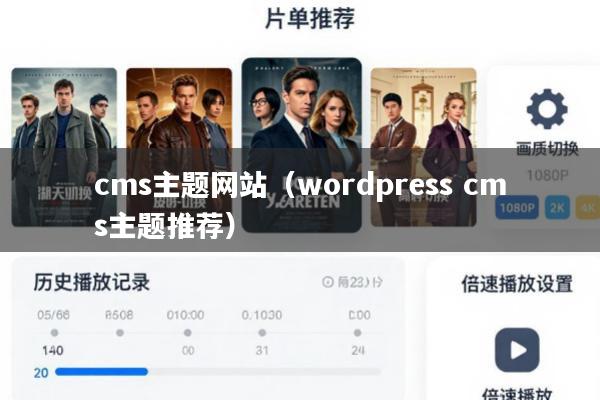This screenshot has height=400, width=600.
Task: Click the 历史播放记录 heading
Action: (x=91, y=282)
